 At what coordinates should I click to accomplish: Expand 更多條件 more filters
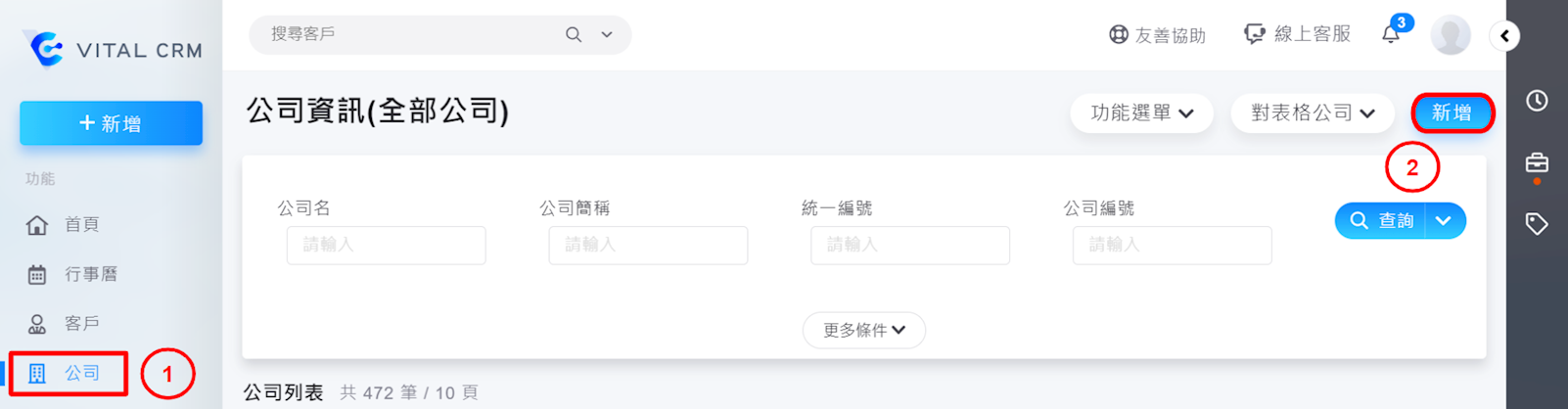point(863,331)
